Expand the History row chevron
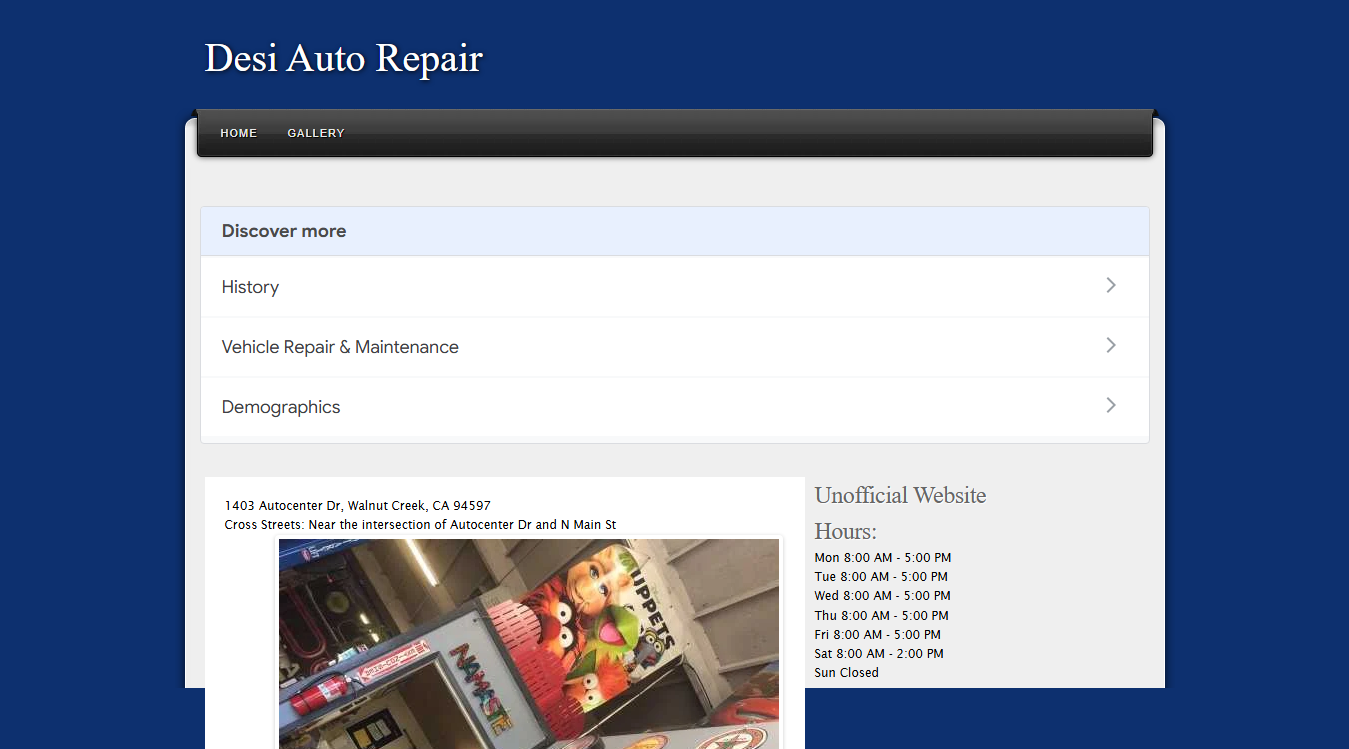This screenshot has width=1349, height=749. click(x=1111, y=285)
